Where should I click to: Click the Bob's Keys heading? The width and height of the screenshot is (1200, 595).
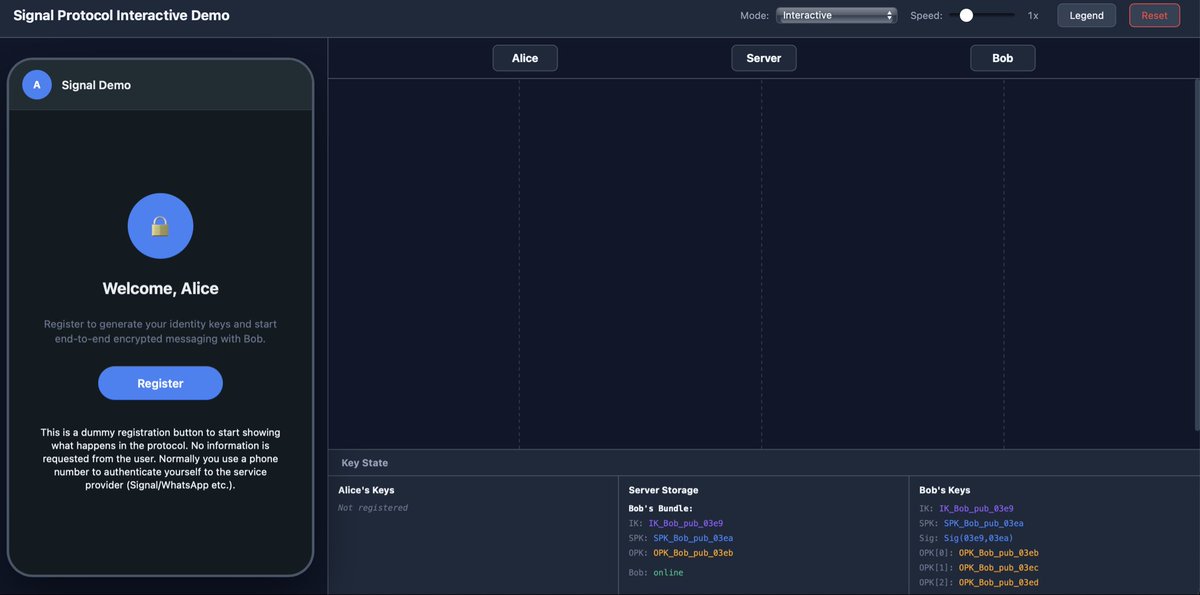[x=945, y=490]
